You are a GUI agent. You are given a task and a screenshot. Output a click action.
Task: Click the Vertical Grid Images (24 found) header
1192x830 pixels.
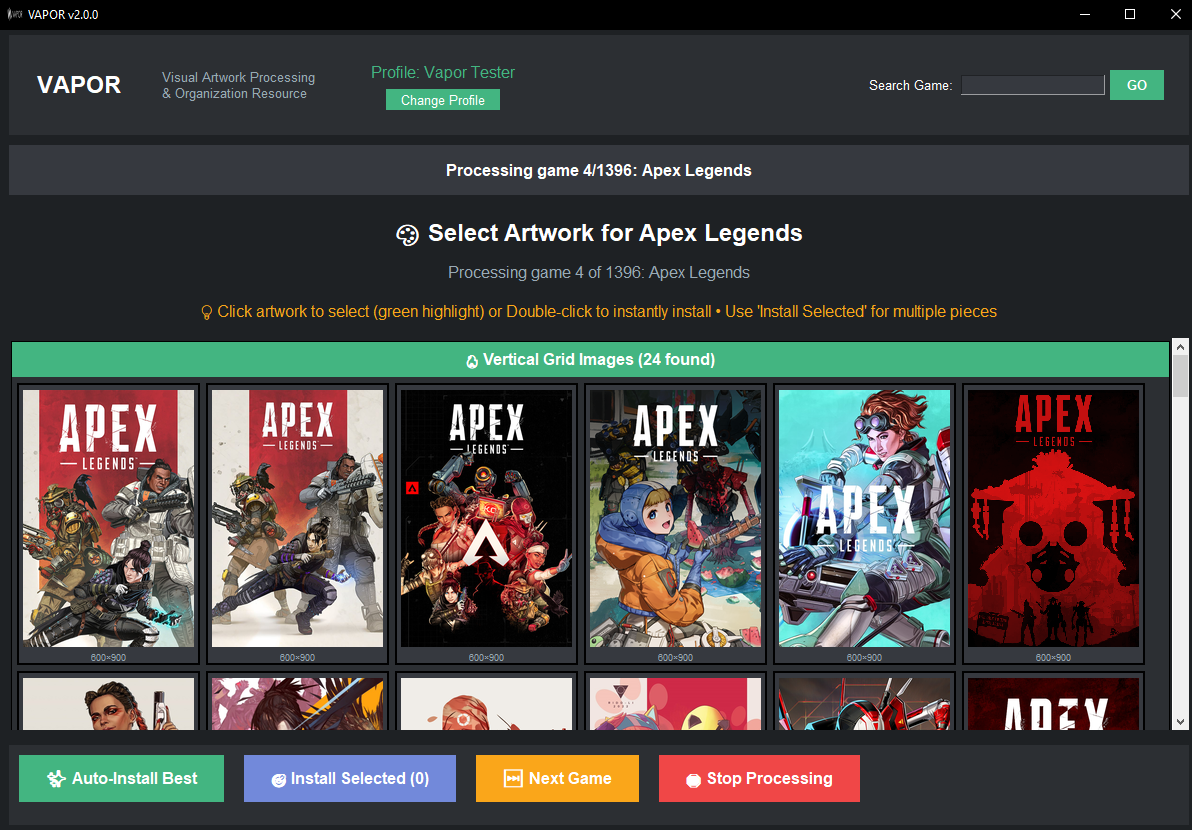pyautogui.click(x=591, y=360)
